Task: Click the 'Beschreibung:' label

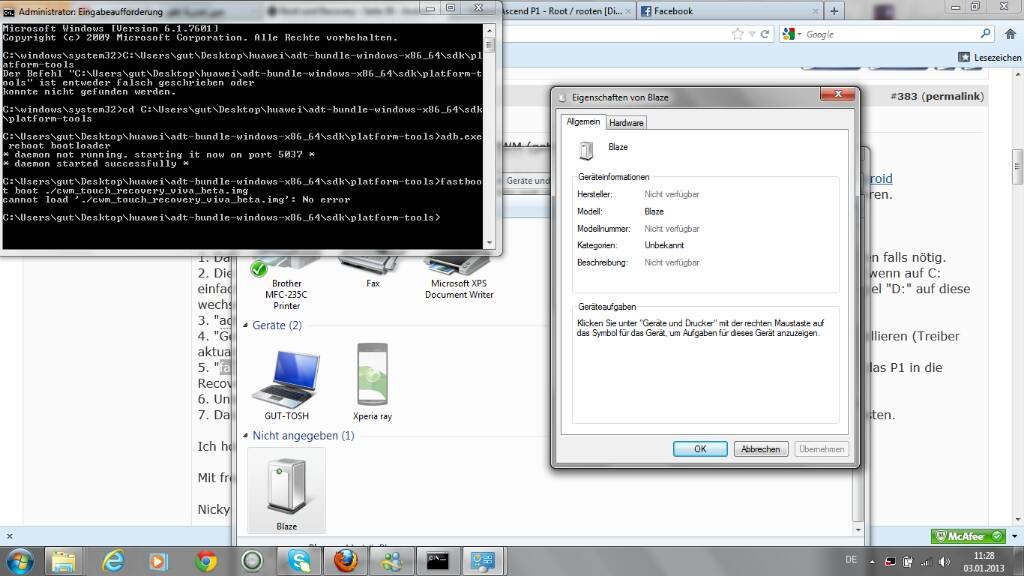Action: click(x=601, y=263)
